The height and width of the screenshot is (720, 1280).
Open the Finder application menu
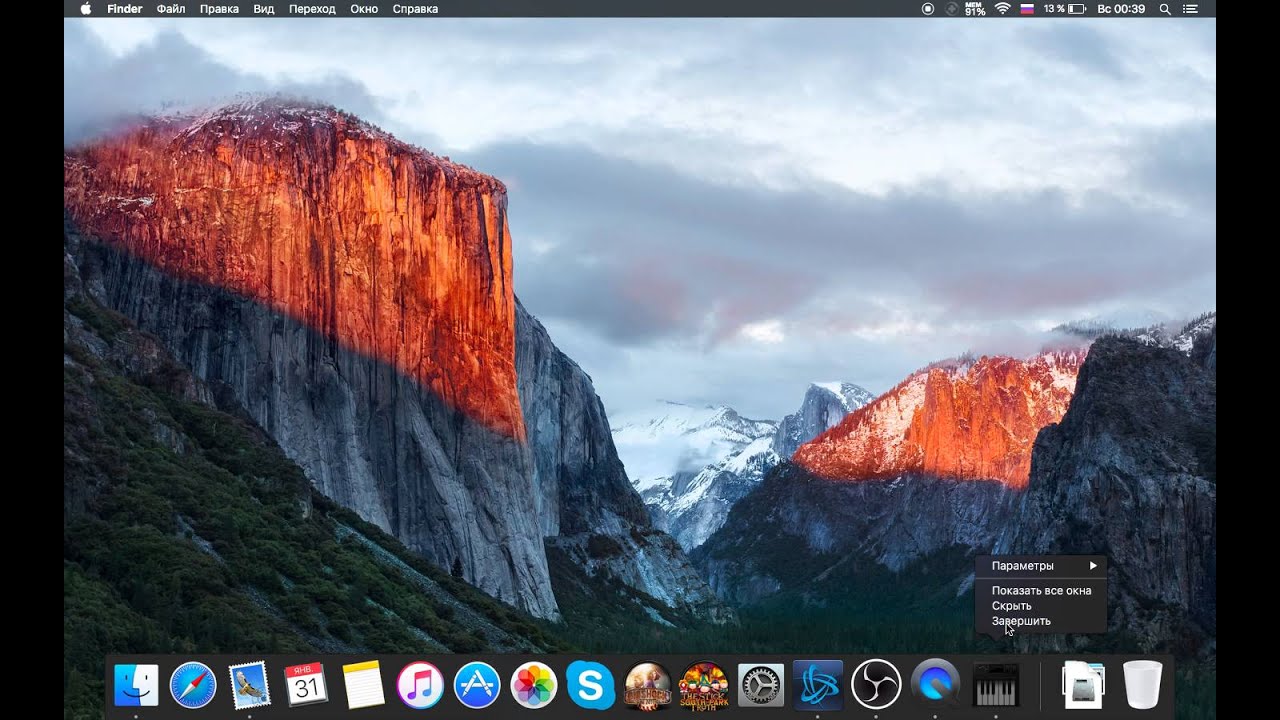point(125,8)
